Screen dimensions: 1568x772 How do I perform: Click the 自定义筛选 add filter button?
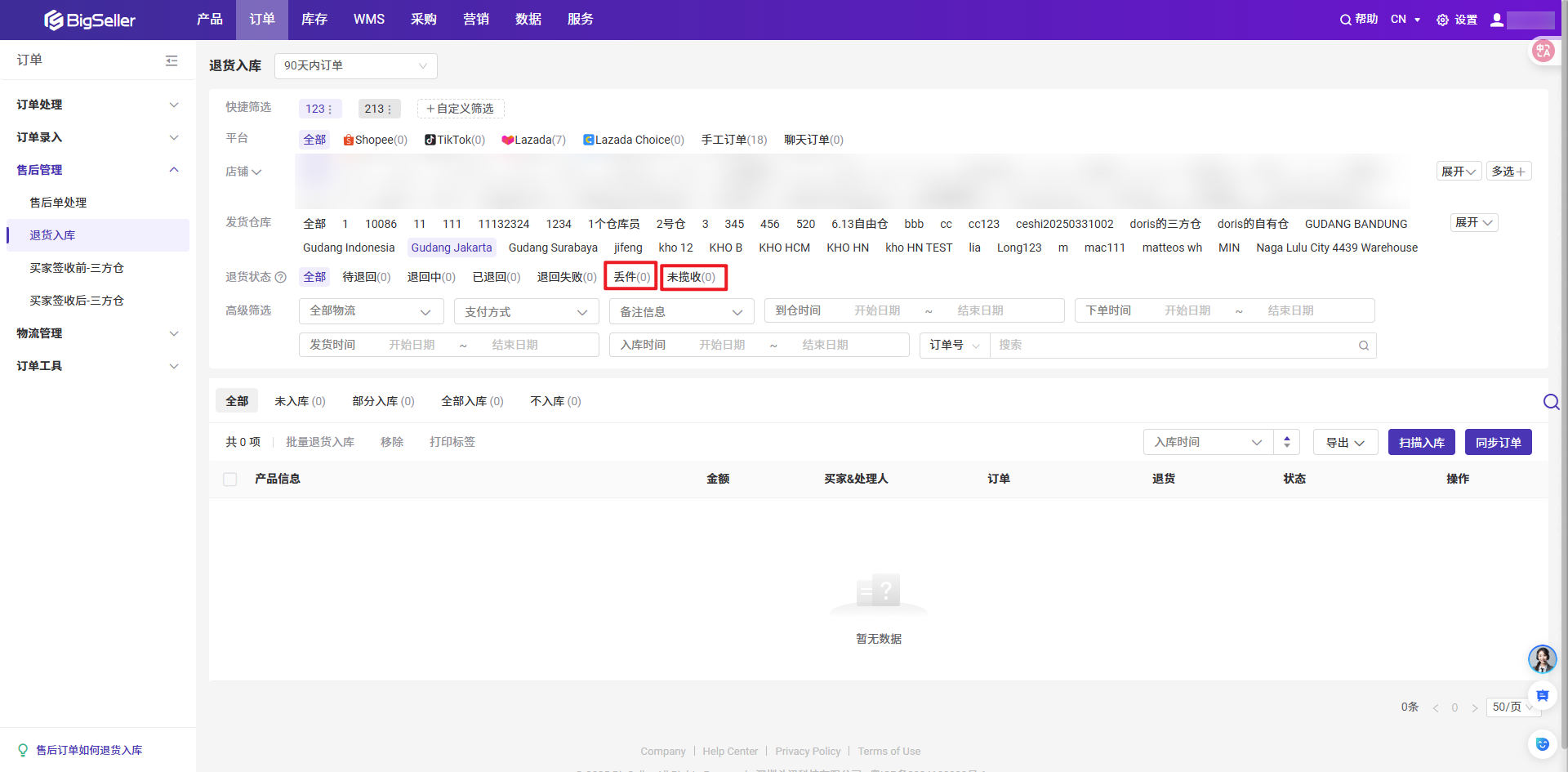tap(461, 109)
